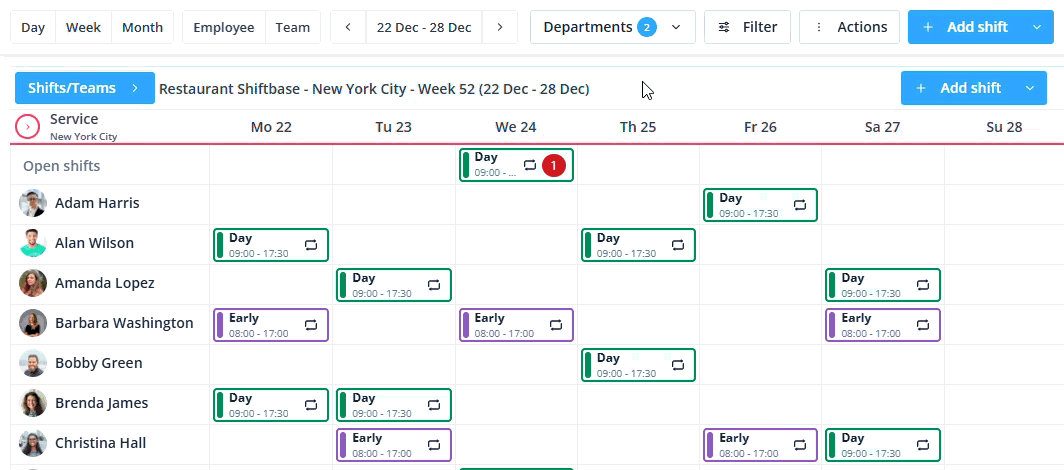Click Amanda Lopez's avatar
The width and height of the screenshot is (1064, 470).
click(33, 283)
